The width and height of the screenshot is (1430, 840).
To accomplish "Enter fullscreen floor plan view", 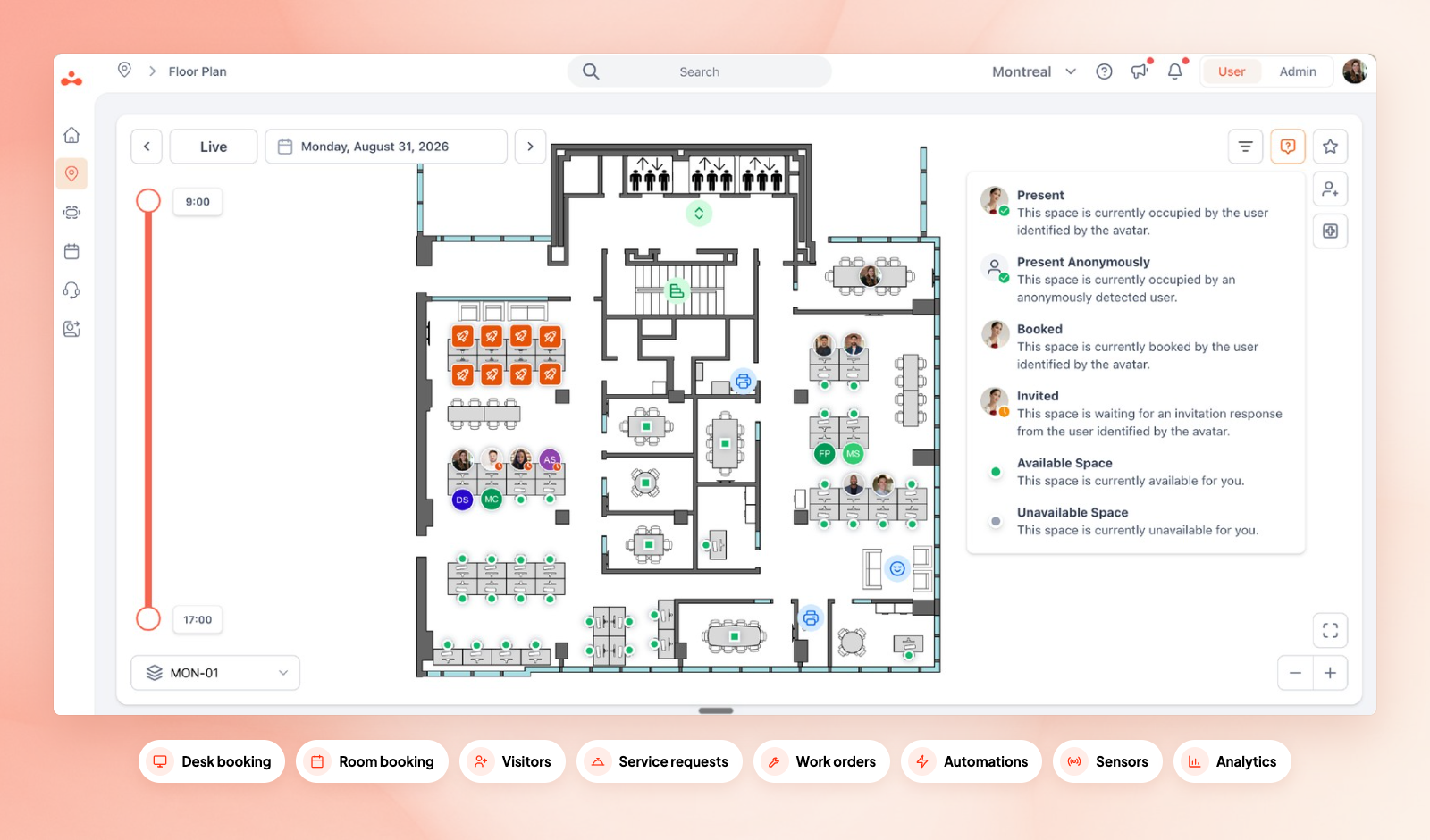I will pos(1330,630).
